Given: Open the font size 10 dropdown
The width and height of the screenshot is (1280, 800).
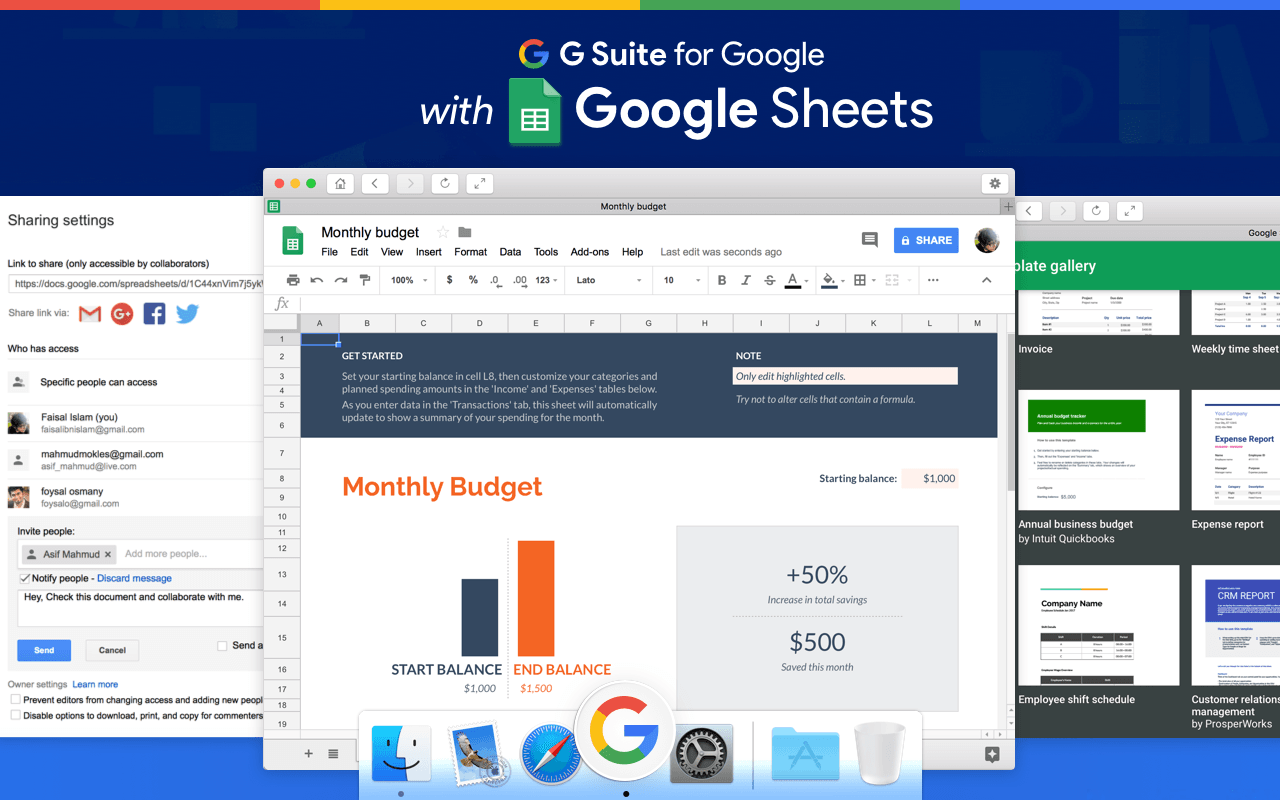Looking at the screenshot, I should point(681,280).
